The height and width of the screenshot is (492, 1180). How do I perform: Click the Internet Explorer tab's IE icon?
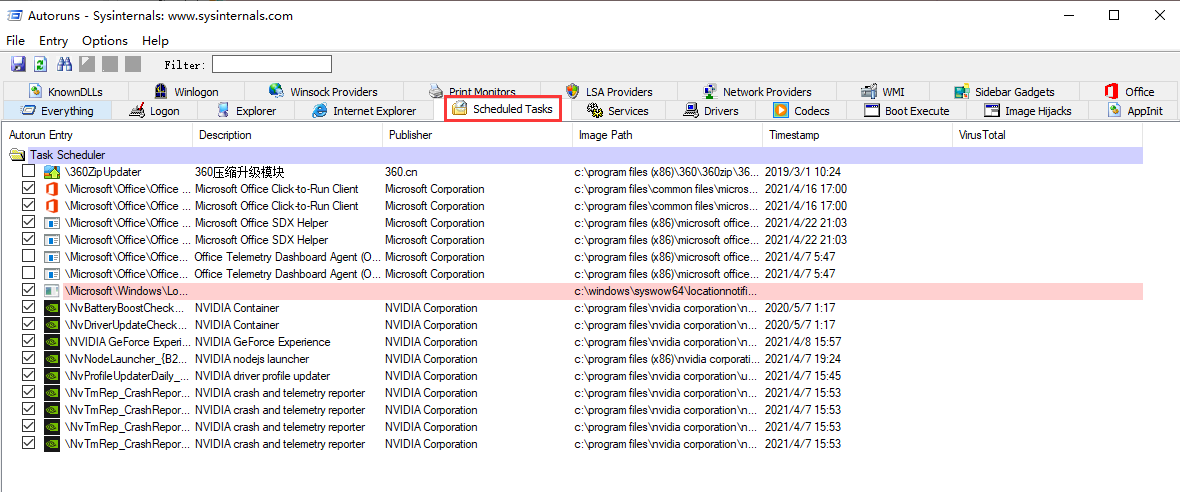tap(320, 111)
